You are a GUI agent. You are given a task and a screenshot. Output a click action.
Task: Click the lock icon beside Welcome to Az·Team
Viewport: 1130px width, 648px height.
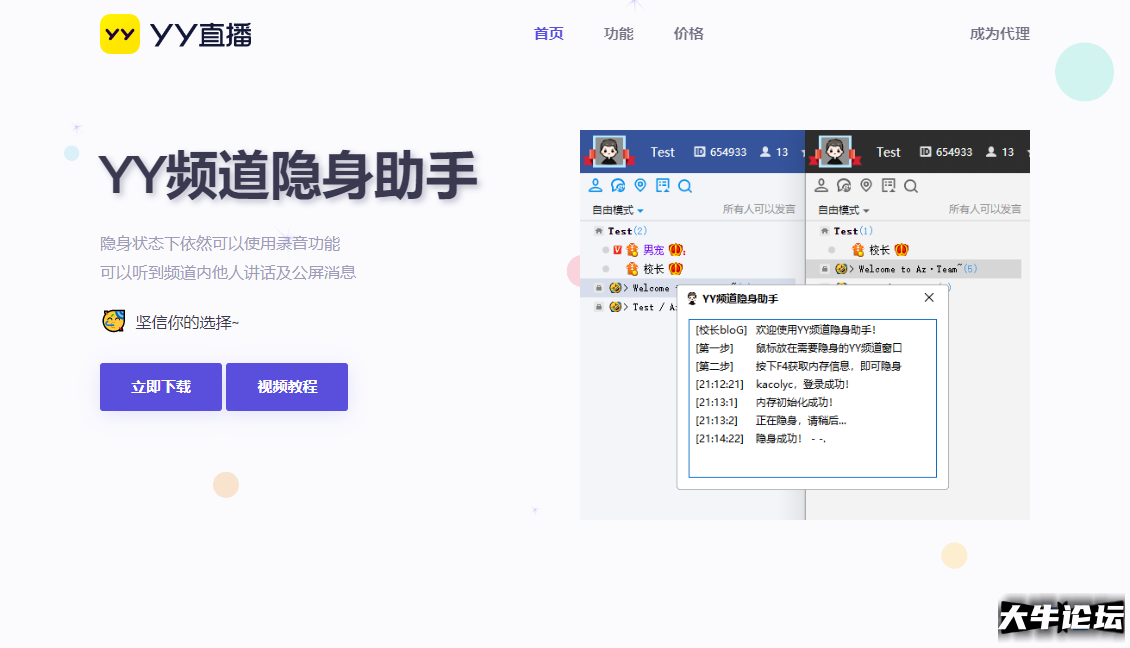pos(824,269)
